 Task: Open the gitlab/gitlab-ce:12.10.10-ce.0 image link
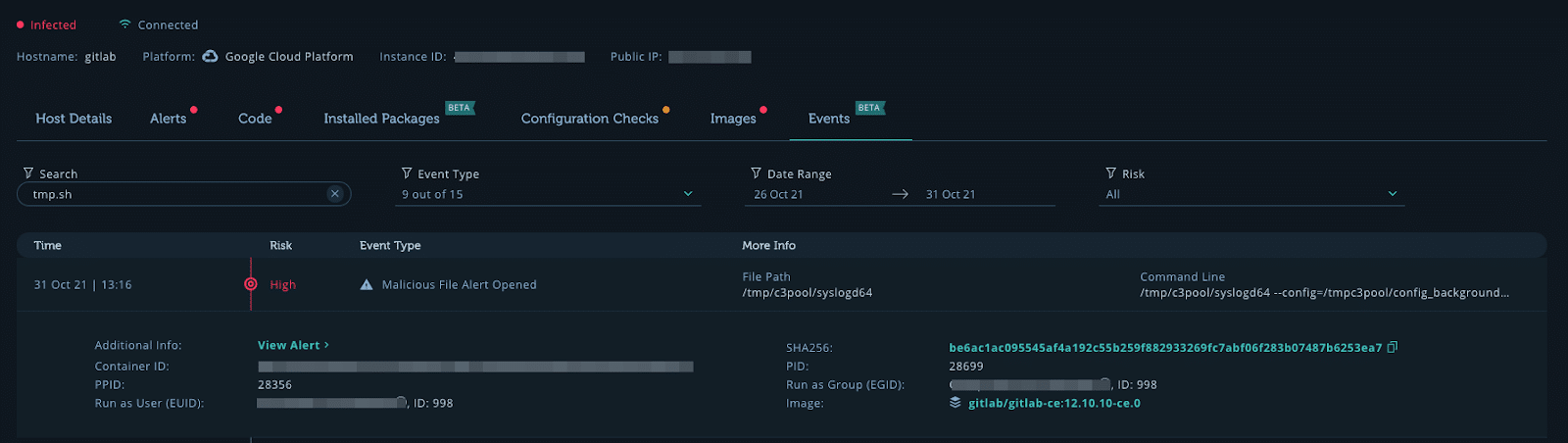[1054, 403]
